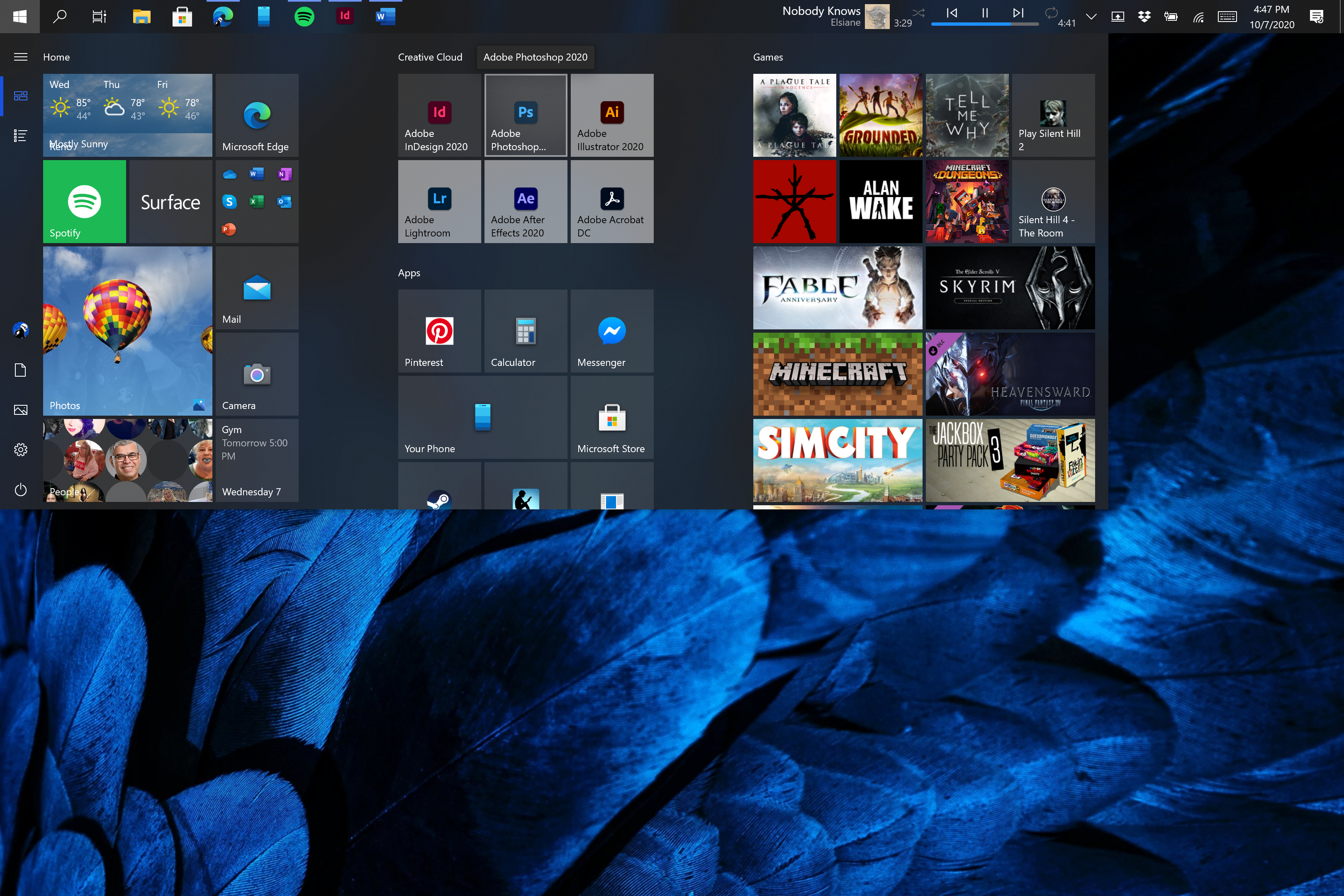Open the Adobe Illustrator 2020 tile
The image size is (1344, 896).
(611, 115)
